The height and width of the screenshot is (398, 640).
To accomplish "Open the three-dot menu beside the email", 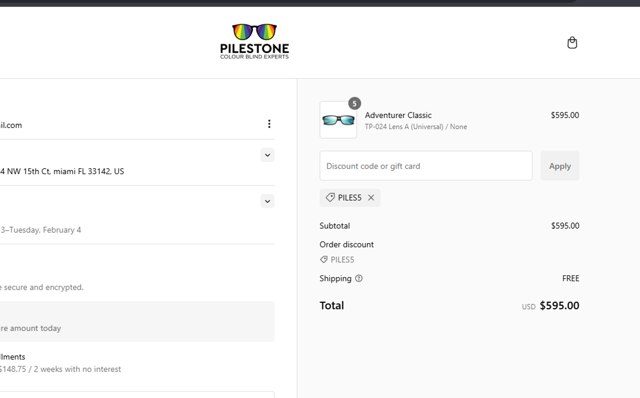I will 269,124.
